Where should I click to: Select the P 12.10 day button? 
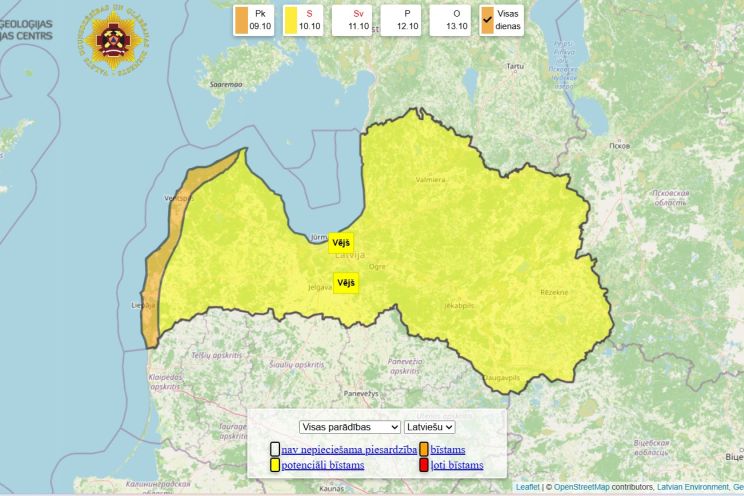tap(400, 20)
